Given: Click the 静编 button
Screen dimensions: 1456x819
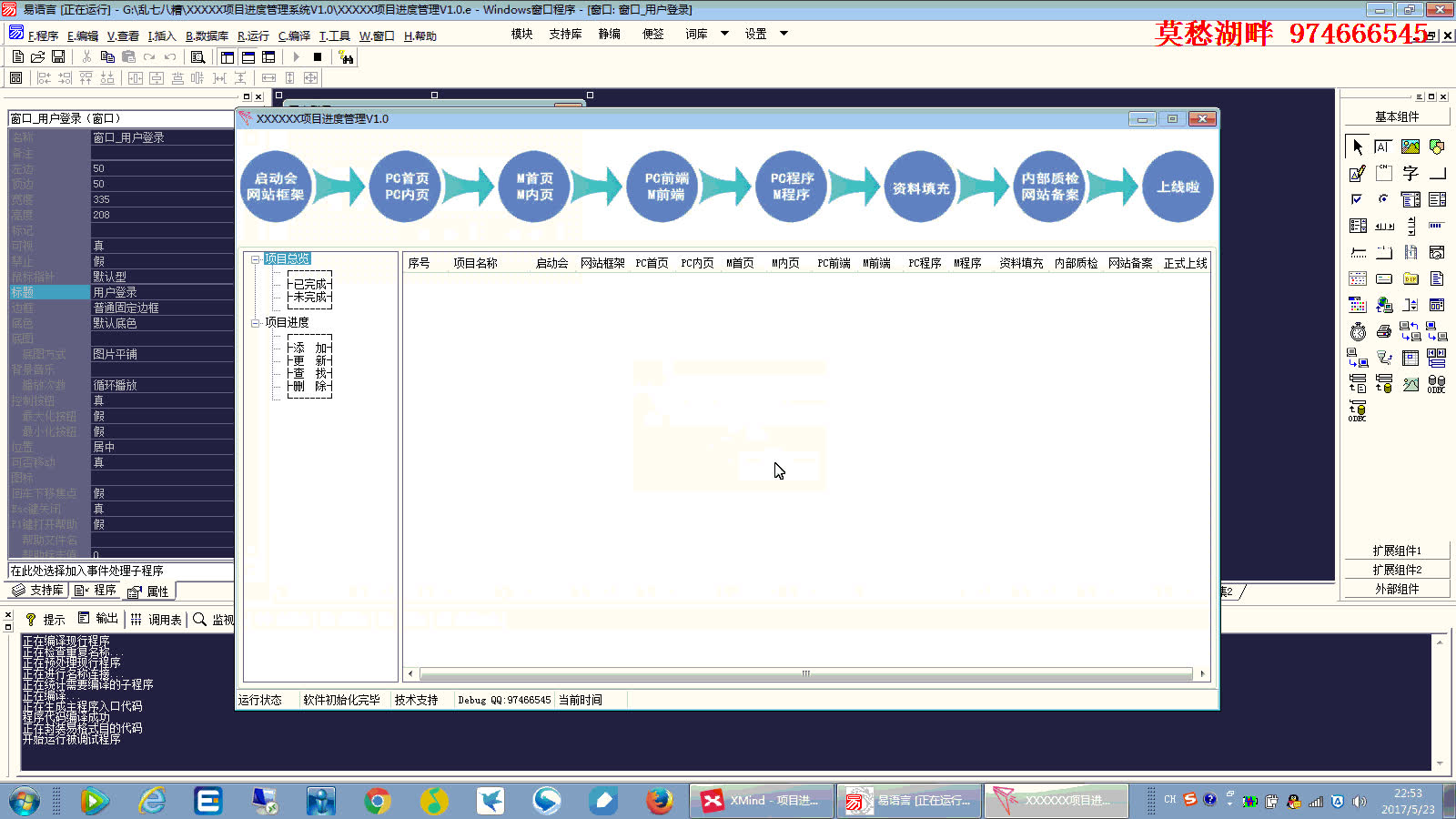Looking at the screenshot, I should click(610, 34).
